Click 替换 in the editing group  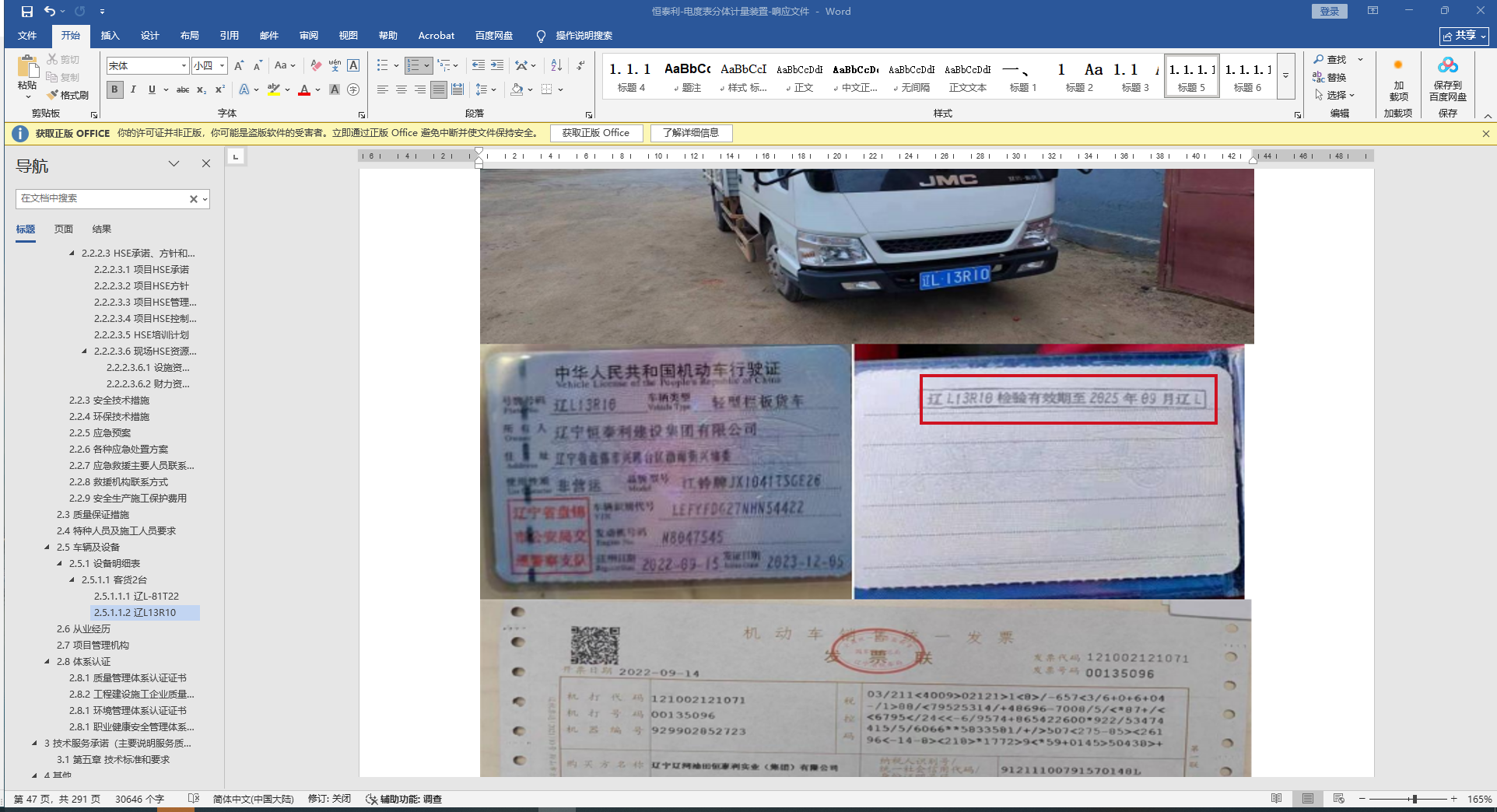tap(1330, 77)
